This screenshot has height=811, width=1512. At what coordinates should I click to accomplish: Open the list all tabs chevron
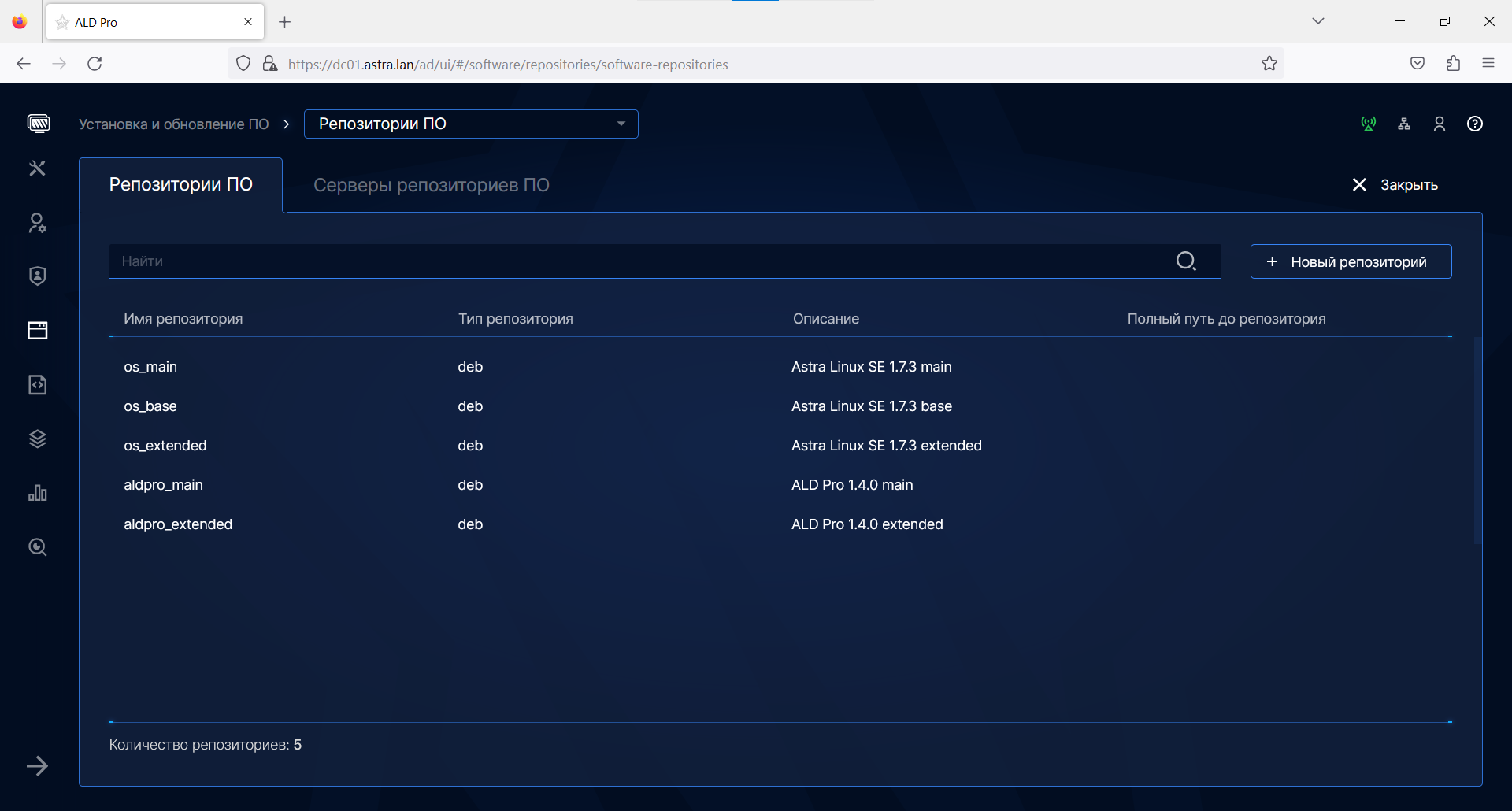(x=1318, y=21)
